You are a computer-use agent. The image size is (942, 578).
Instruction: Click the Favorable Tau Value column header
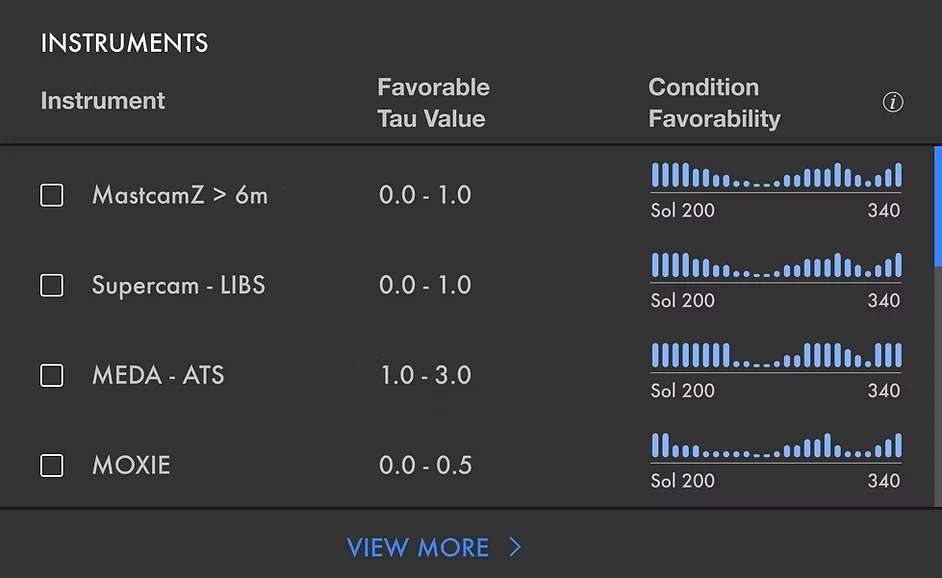[x=433, y=103]
